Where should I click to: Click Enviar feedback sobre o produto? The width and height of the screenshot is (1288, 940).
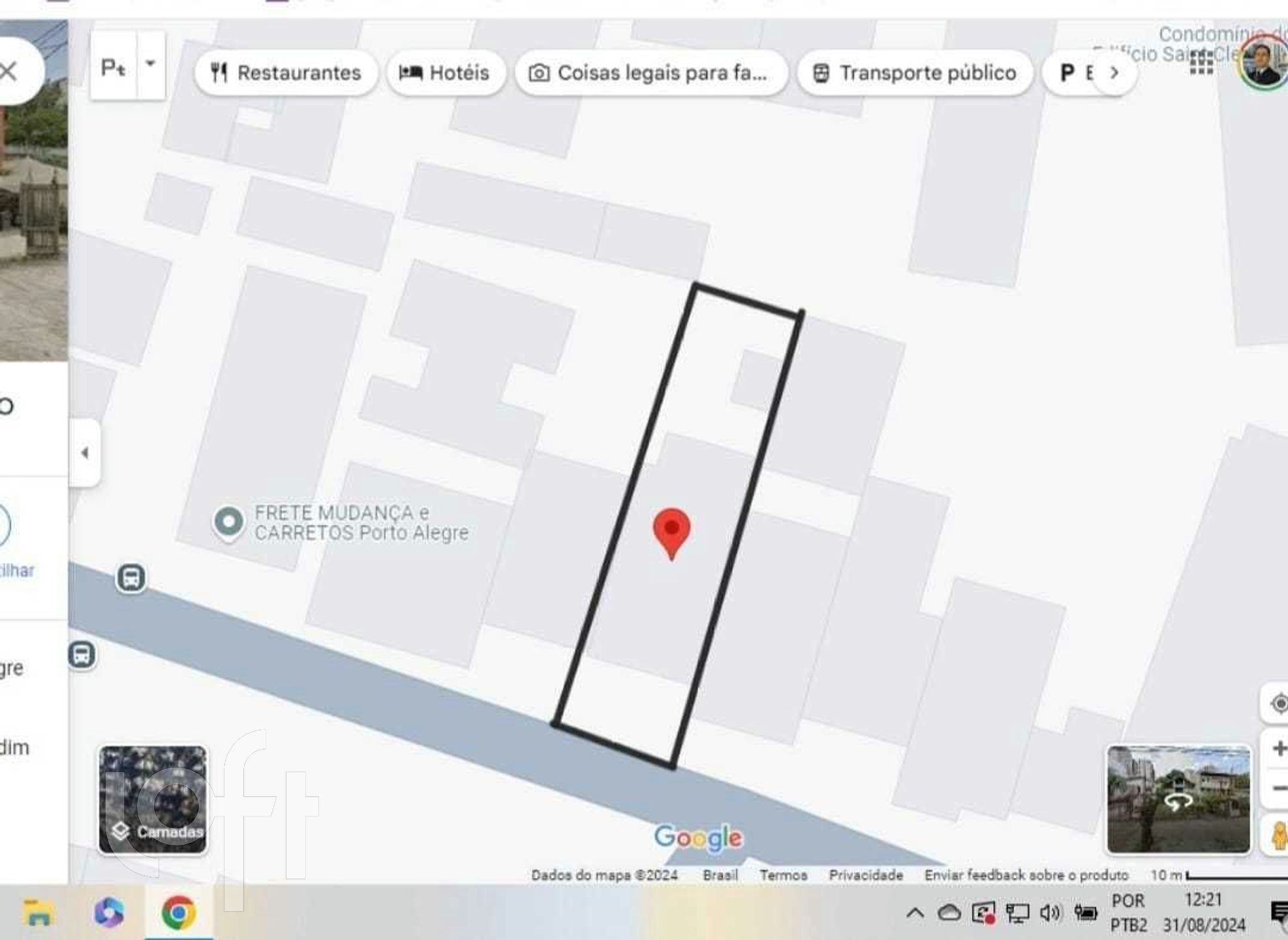click(1026, 875)
